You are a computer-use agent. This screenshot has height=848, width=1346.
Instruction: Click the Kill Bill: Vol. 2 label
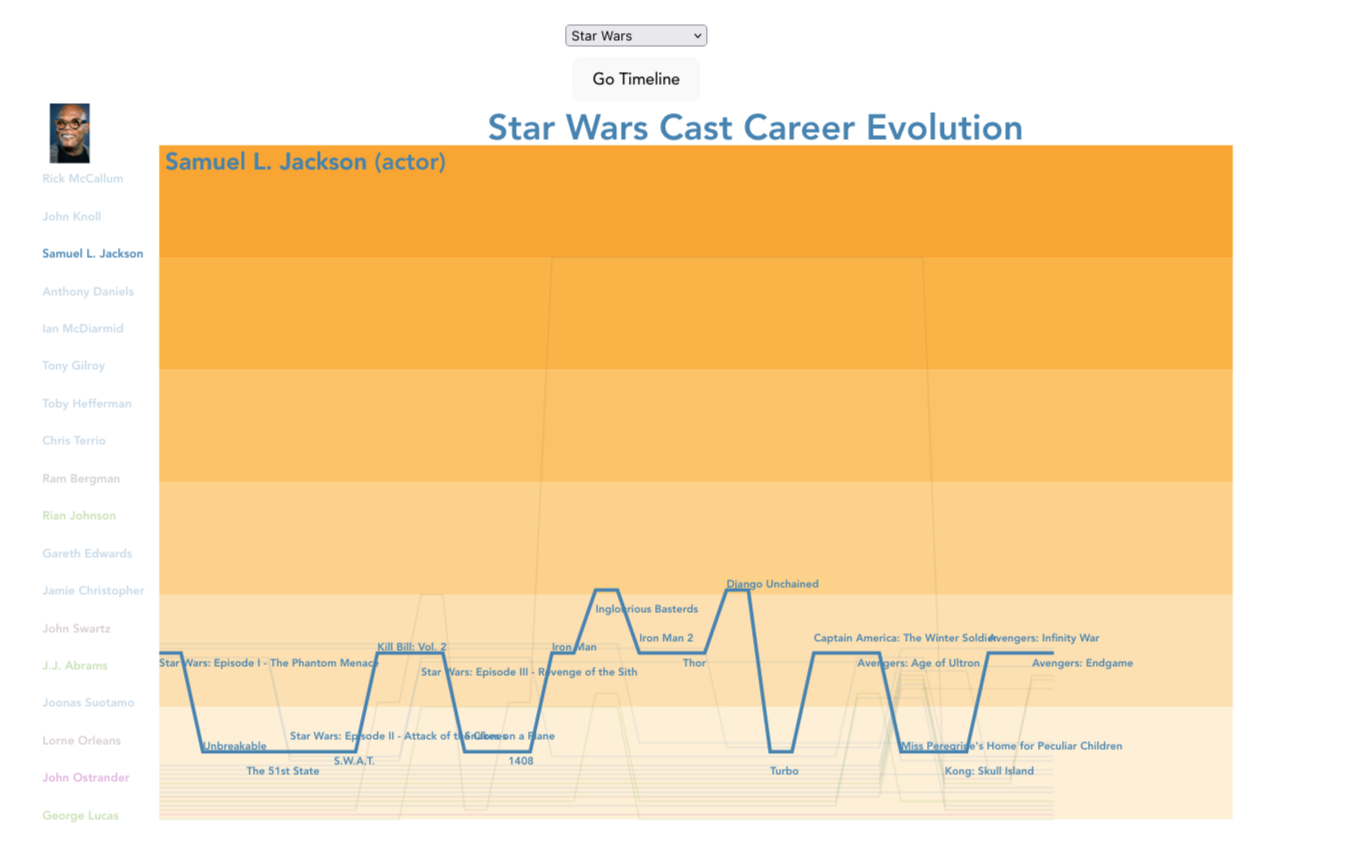(412, 647)
